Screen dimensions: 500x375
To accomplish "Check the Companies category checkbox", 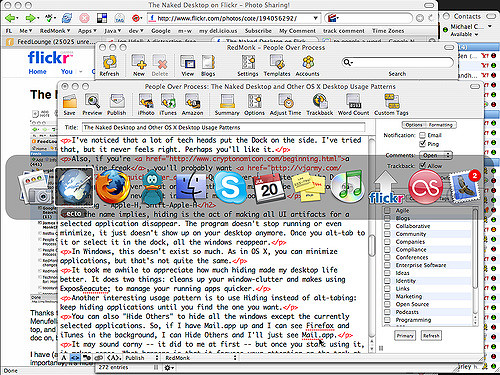I will tap(387, 241).
